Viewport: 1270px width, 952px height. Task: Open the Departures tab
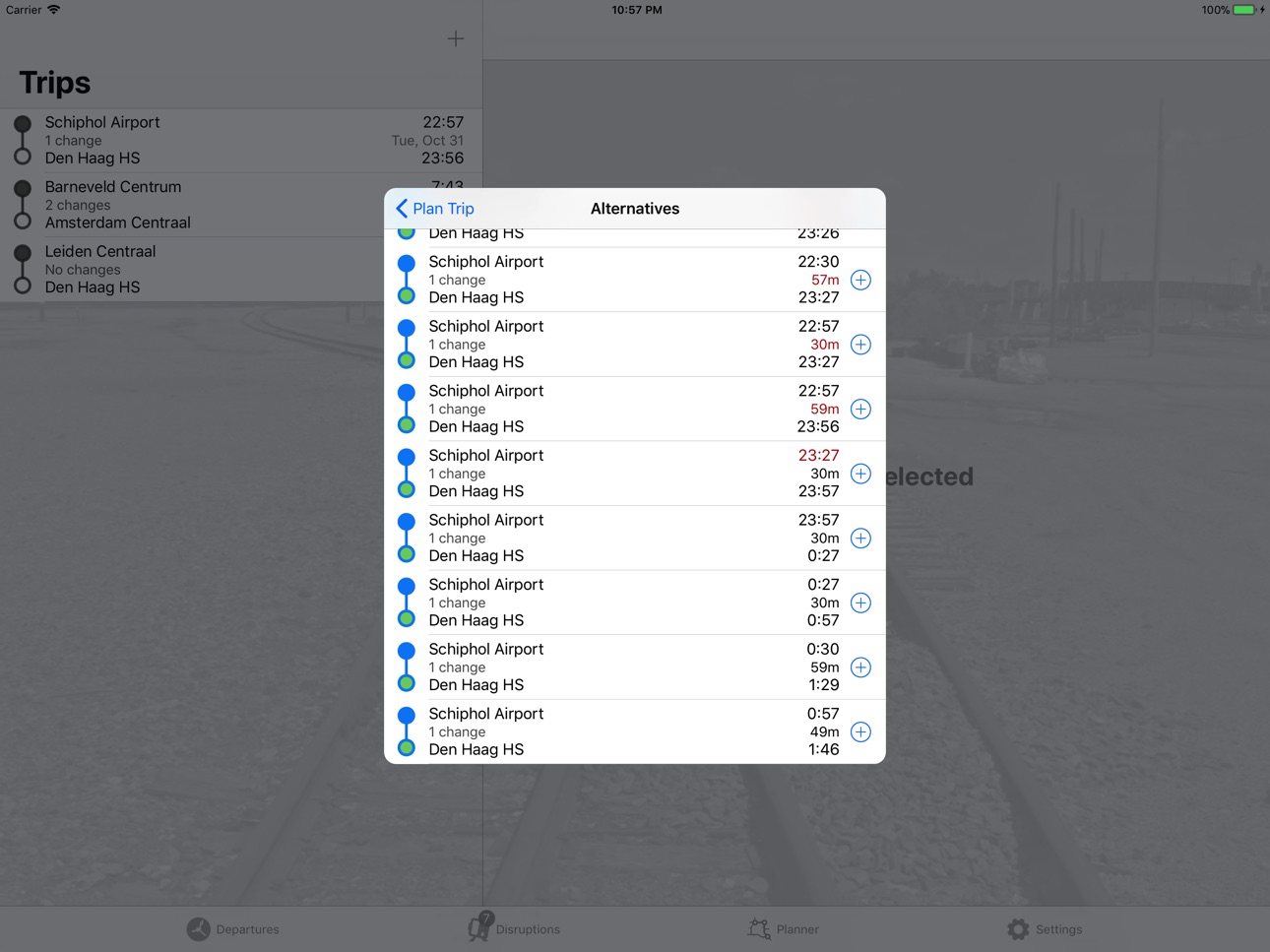(x=233, y=929)
